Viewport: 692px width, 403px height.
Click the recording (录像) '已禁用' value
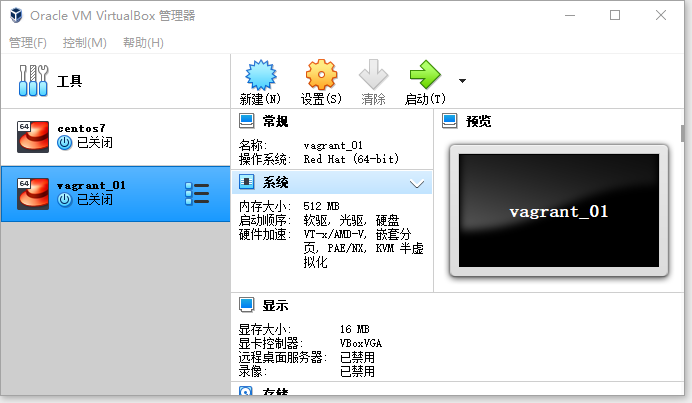[357, 371]
